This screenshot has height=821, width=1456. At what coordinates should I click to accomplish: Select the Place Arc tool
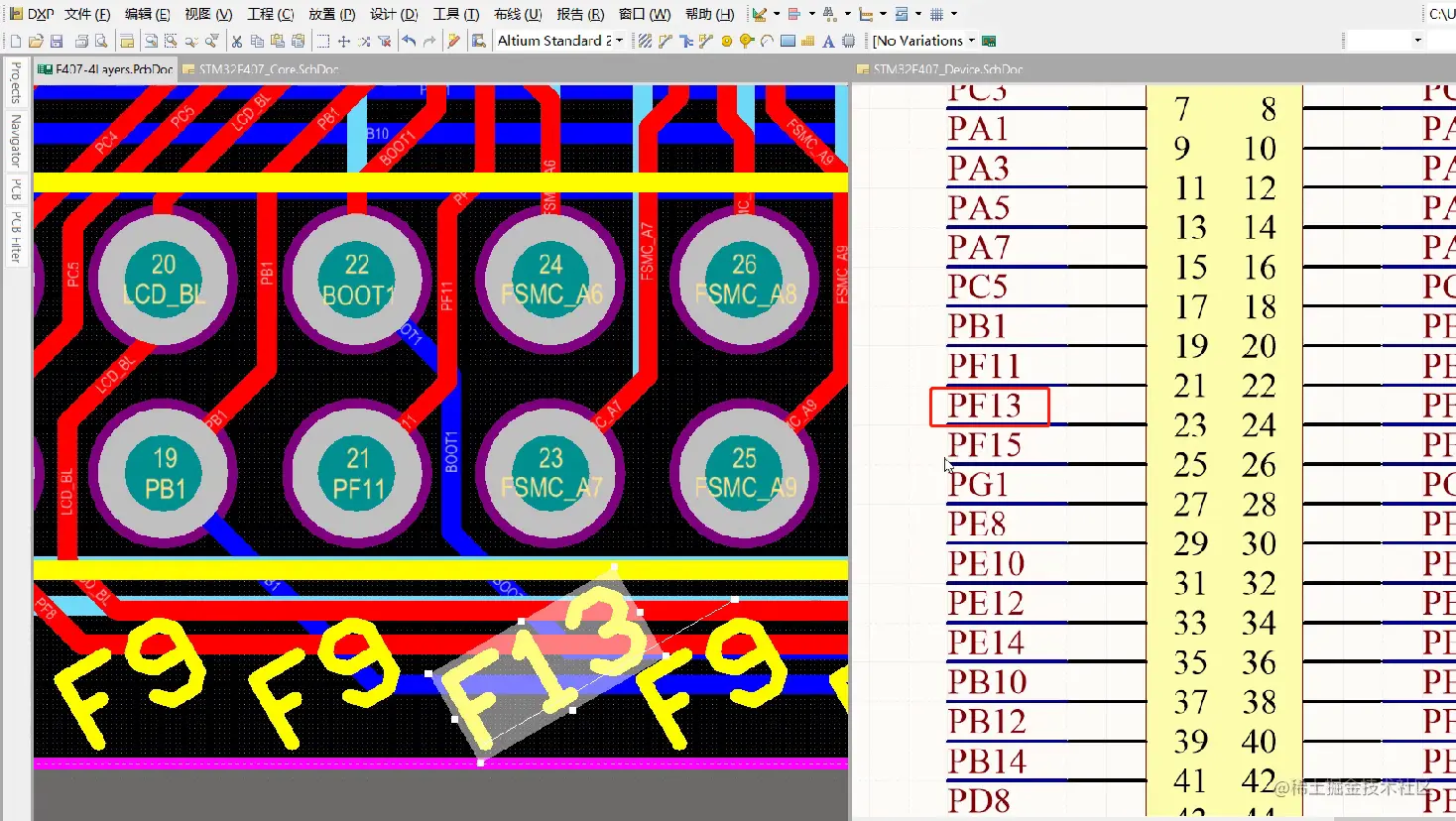[x=767, y=41]
